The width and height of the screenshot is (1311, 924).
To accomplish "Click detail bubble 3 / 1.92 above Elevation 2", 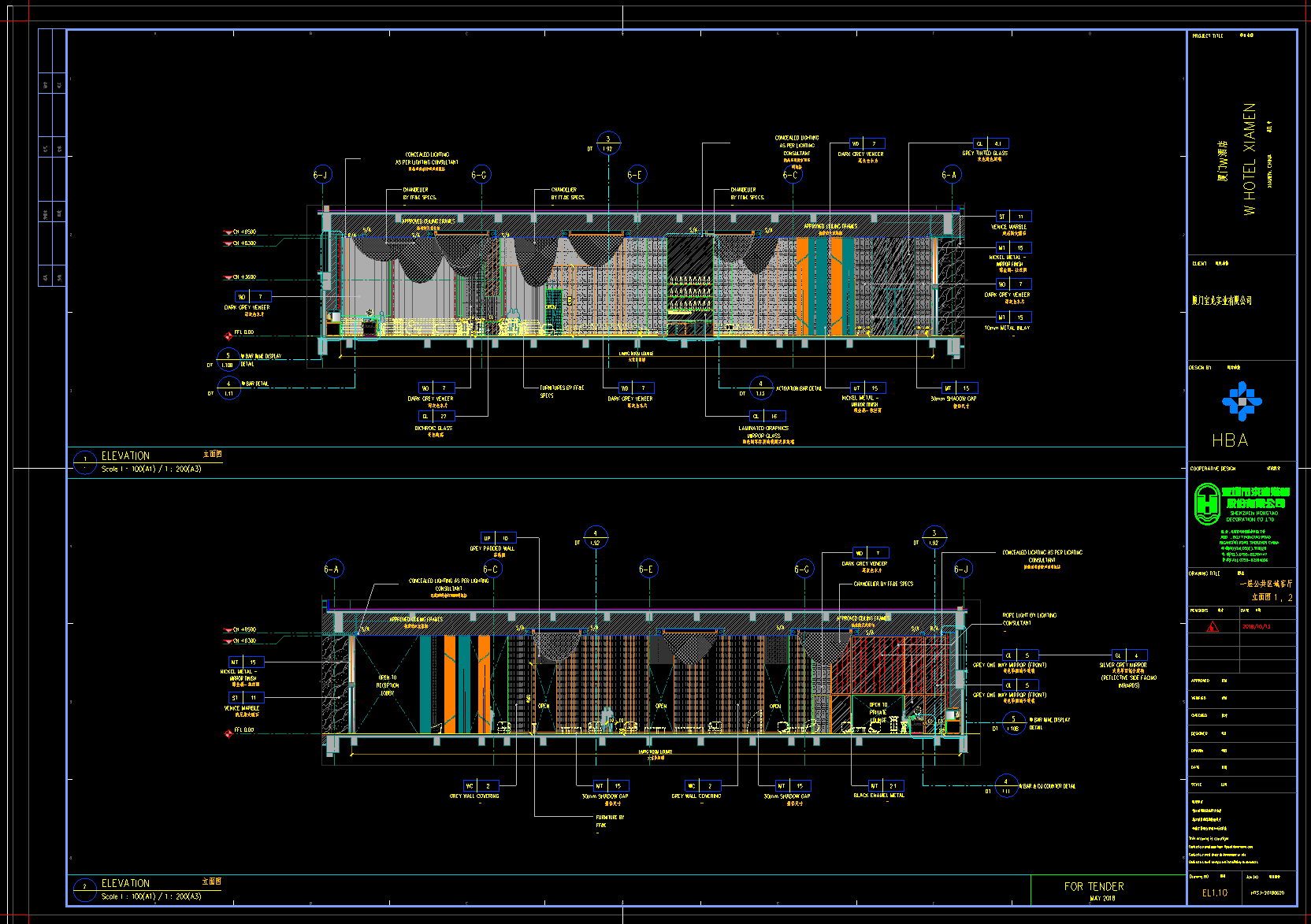I will [934, 538].
